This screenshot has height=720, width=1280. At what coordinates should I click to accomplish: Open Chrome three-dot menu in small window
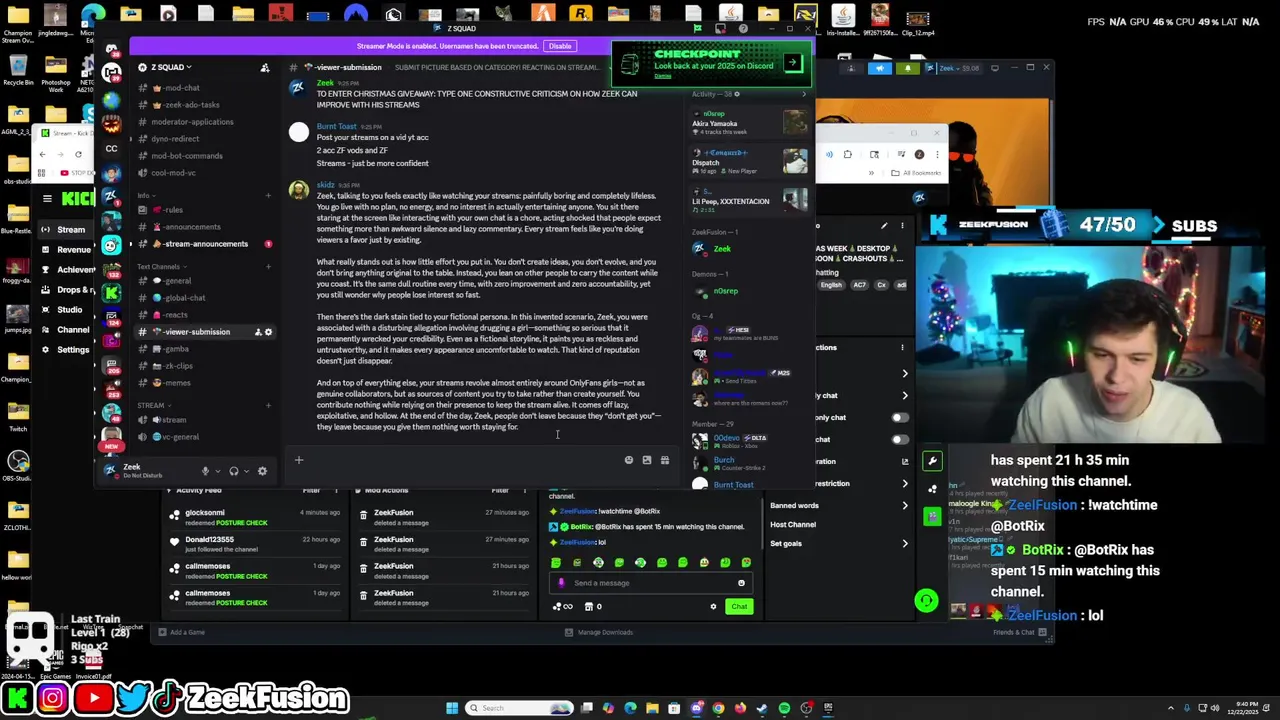[938, 154]
